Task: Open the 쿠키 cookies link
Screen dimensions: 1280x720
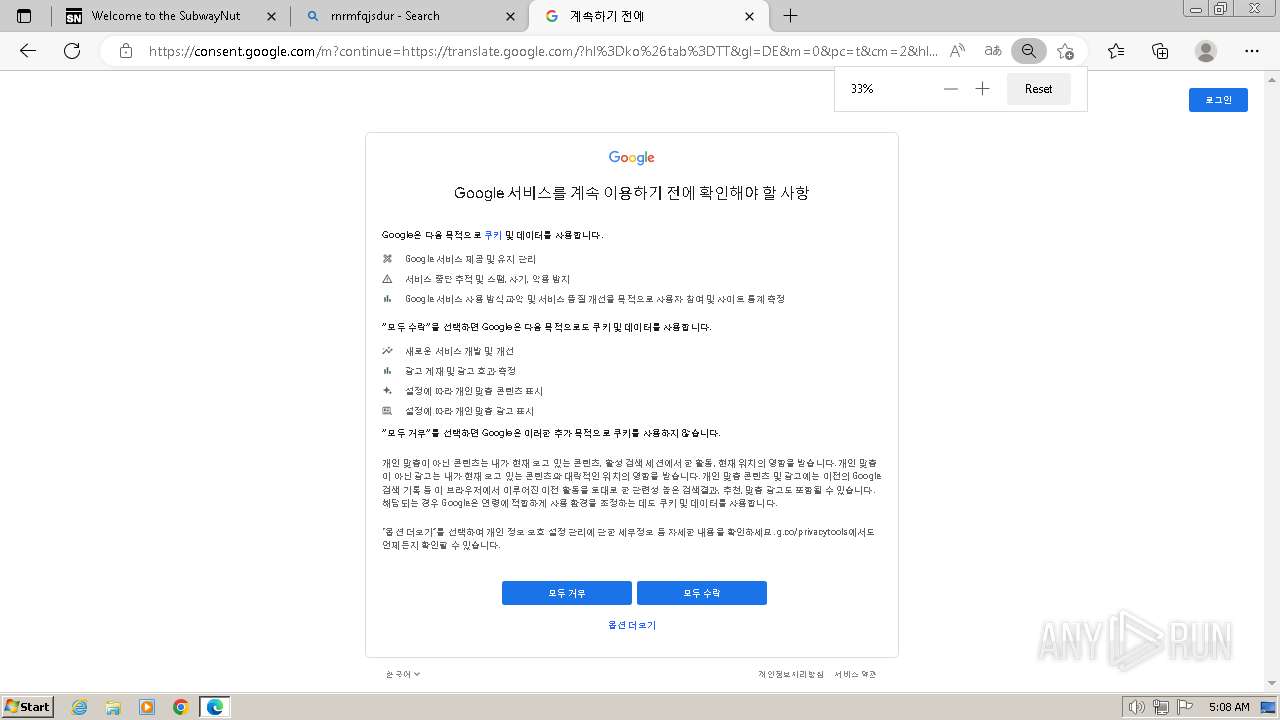Action: (493, 235)
